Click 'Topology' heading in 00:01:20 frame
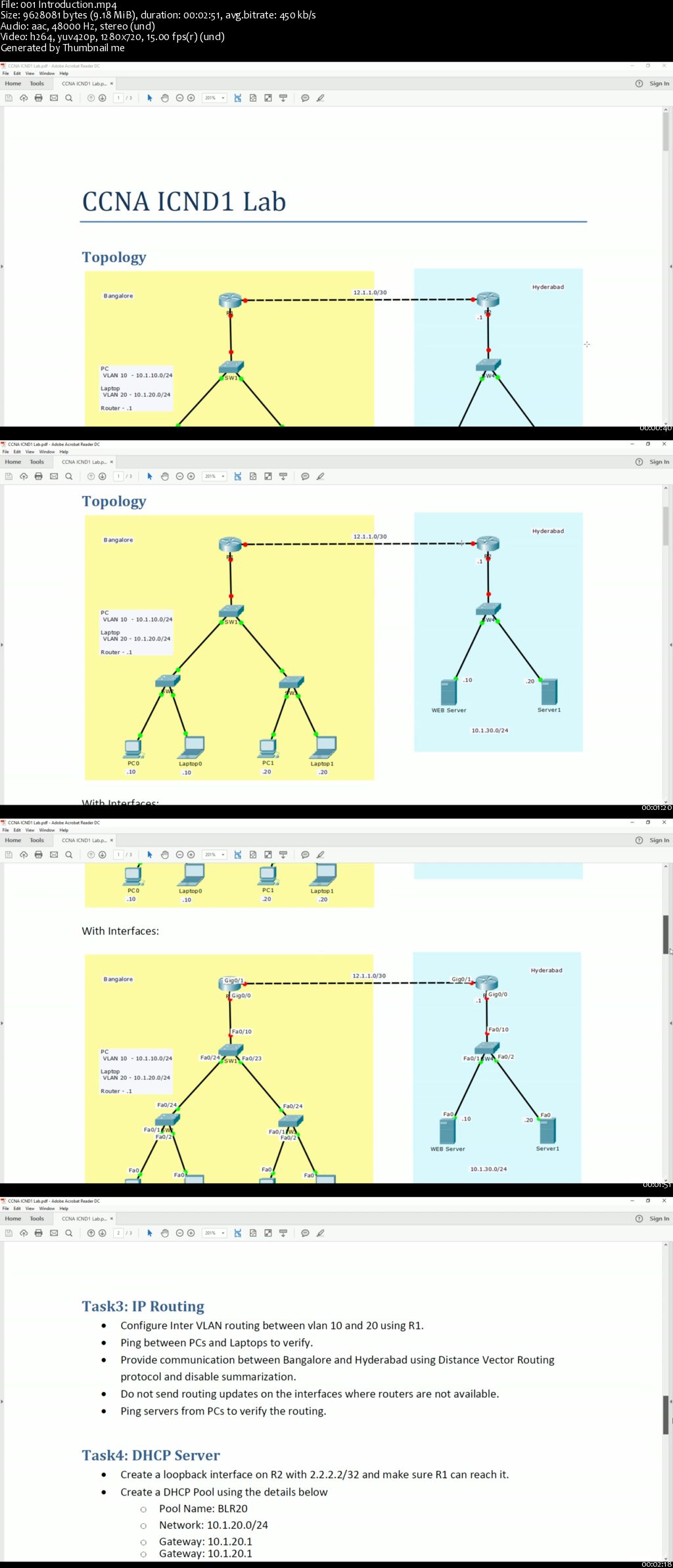 [114, 501]
